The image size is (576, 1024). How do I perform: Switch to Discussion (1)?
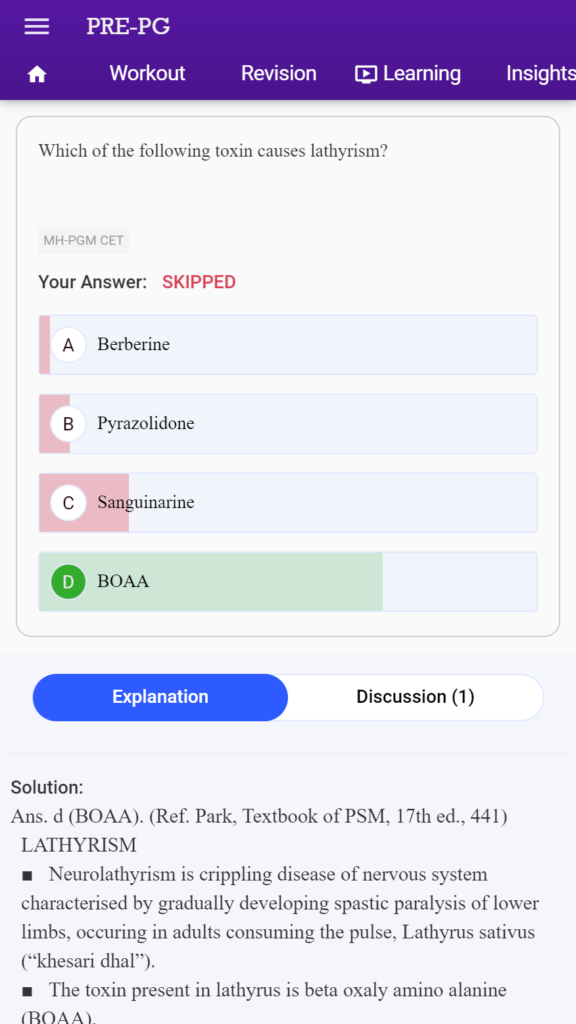415,697
